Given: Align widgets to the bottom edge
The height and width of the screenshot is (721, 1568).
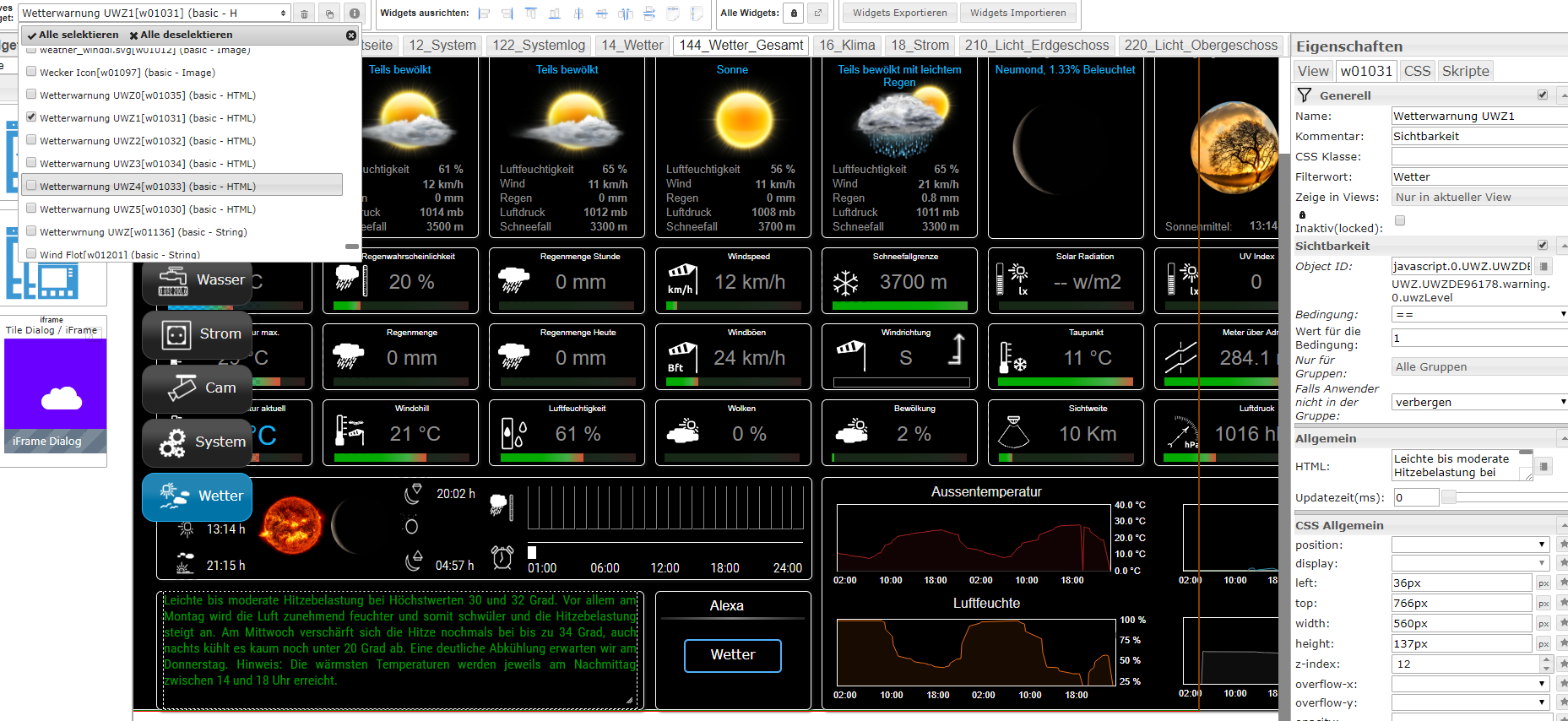Looking at the screenshot, I should tap(555, 14).
